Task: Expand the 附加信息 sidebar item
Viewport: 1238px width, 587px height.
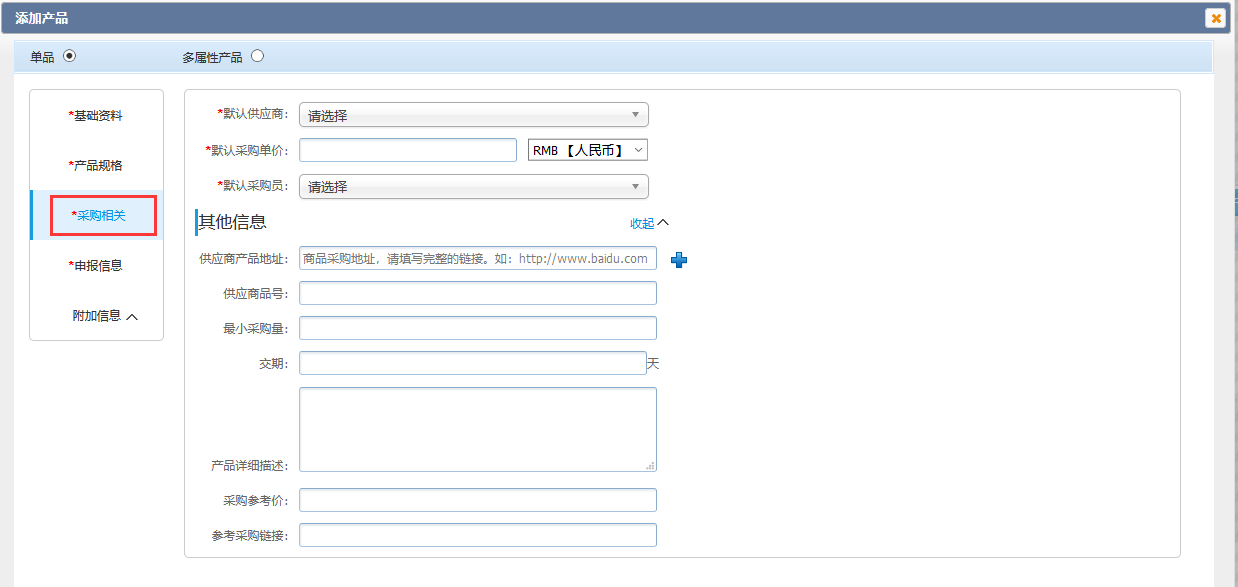Action: 104,316
